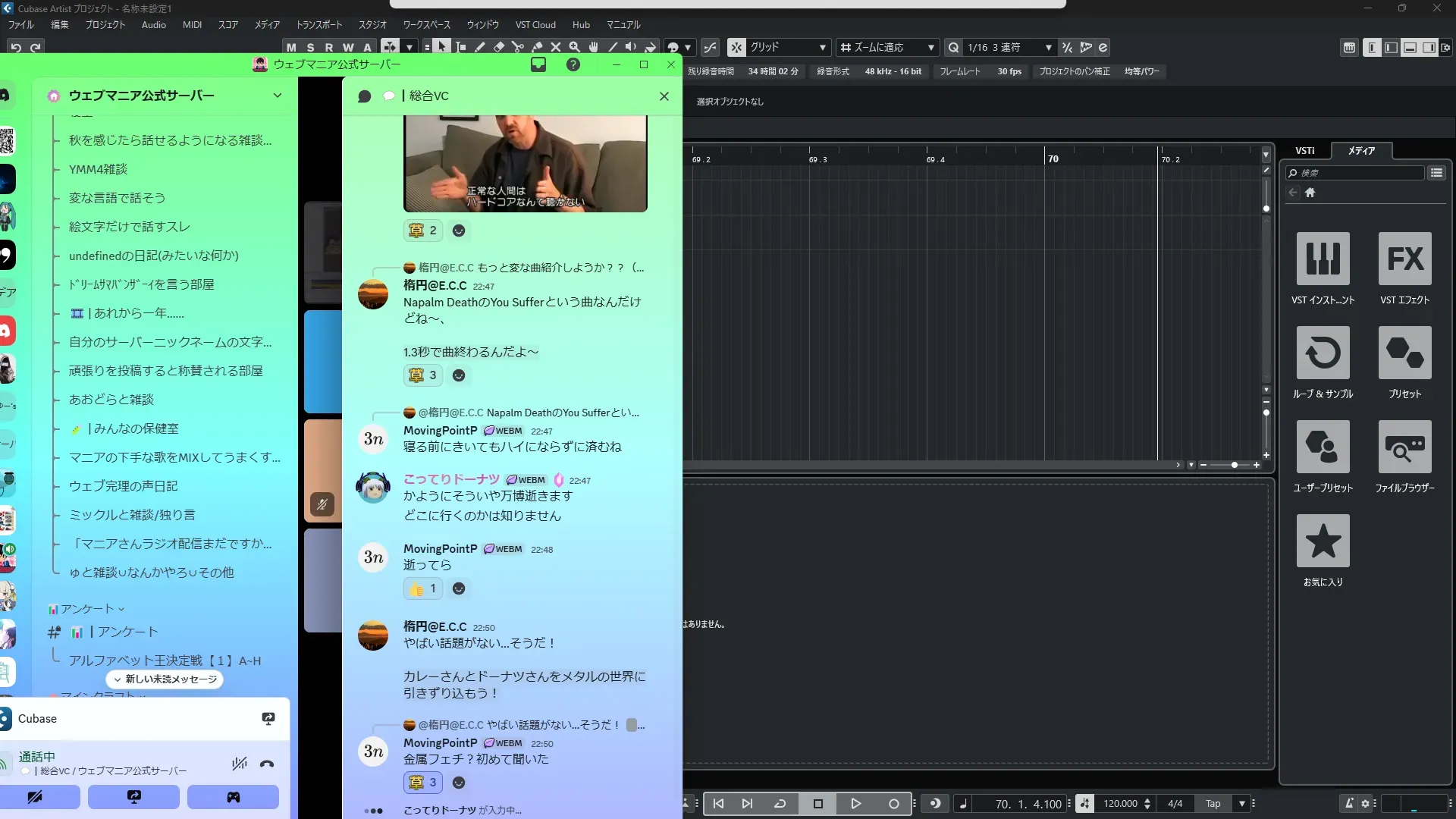Image resolution: width=1456 pixels, height=819 pixels.
Task: Open the 1/16 triplet quantize dropdown
Action: (x=1009, y=47)
